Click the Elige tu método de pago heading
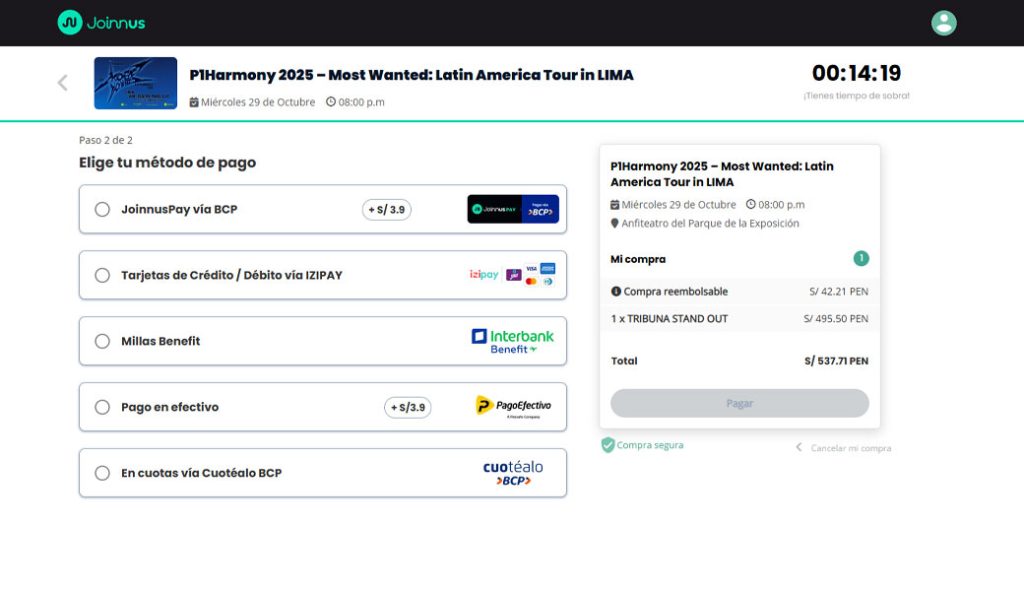Screen dimensions: 1024x591 click(167, 163)
